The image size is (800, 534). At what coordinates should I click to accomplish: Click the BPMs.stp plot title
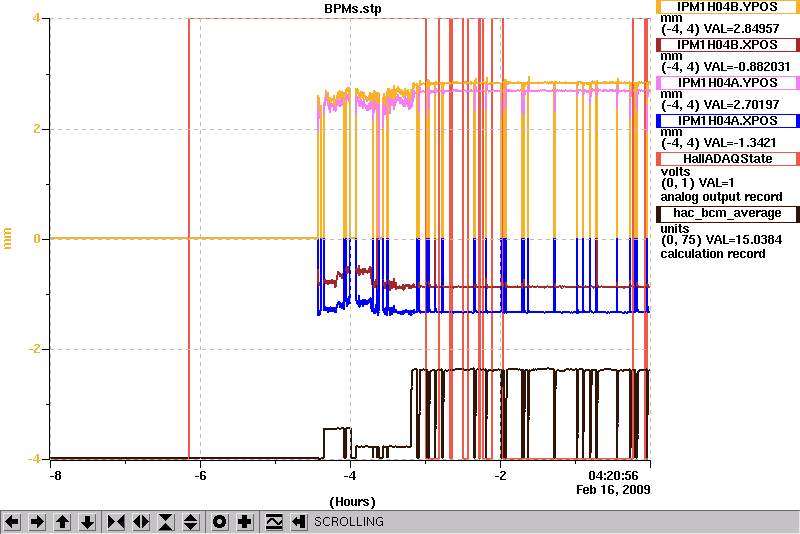click(x=353, y=9)
